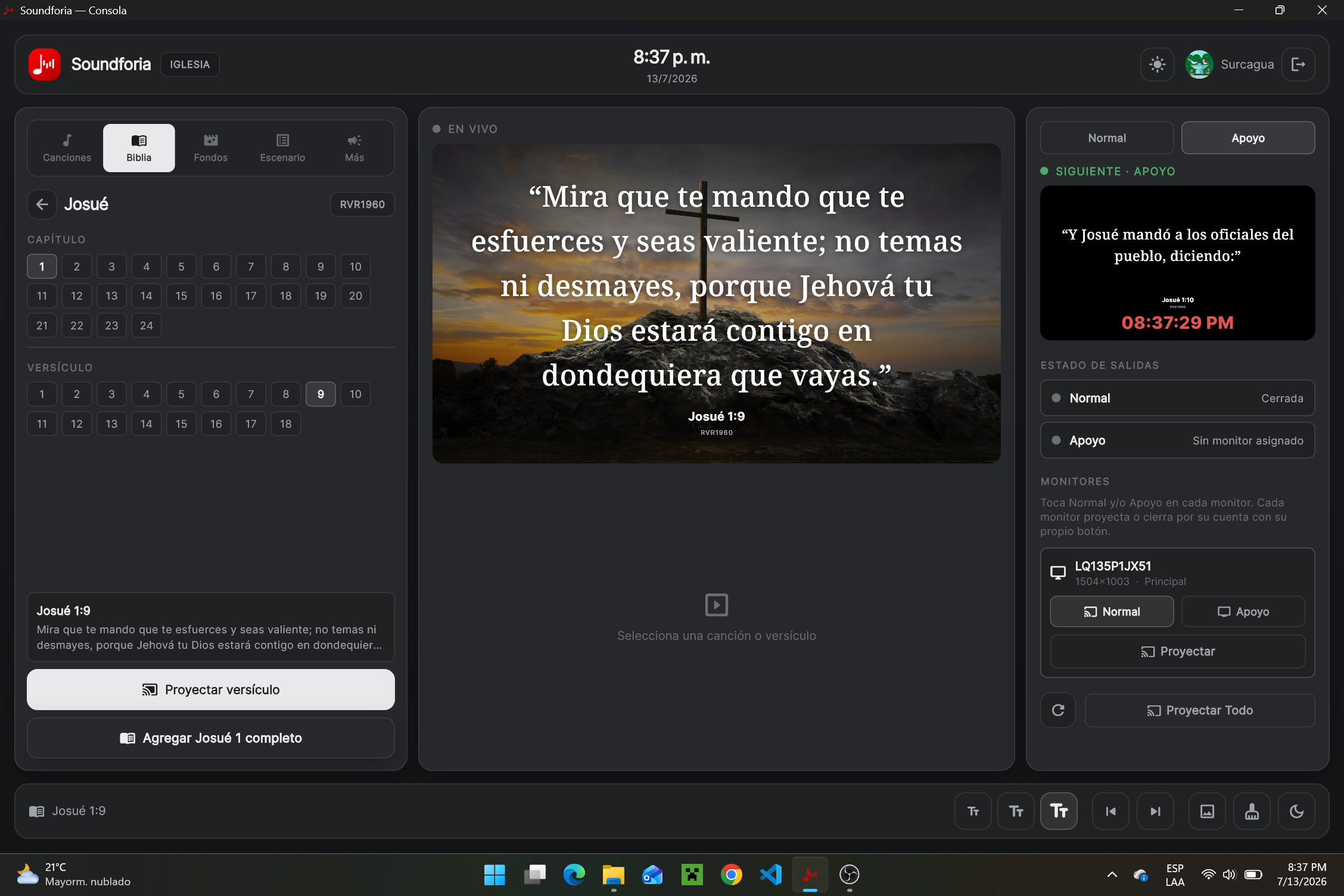Click the Soundforia logo icon
The height and width of the screenshot is (896, 1344).
point(45,64)
